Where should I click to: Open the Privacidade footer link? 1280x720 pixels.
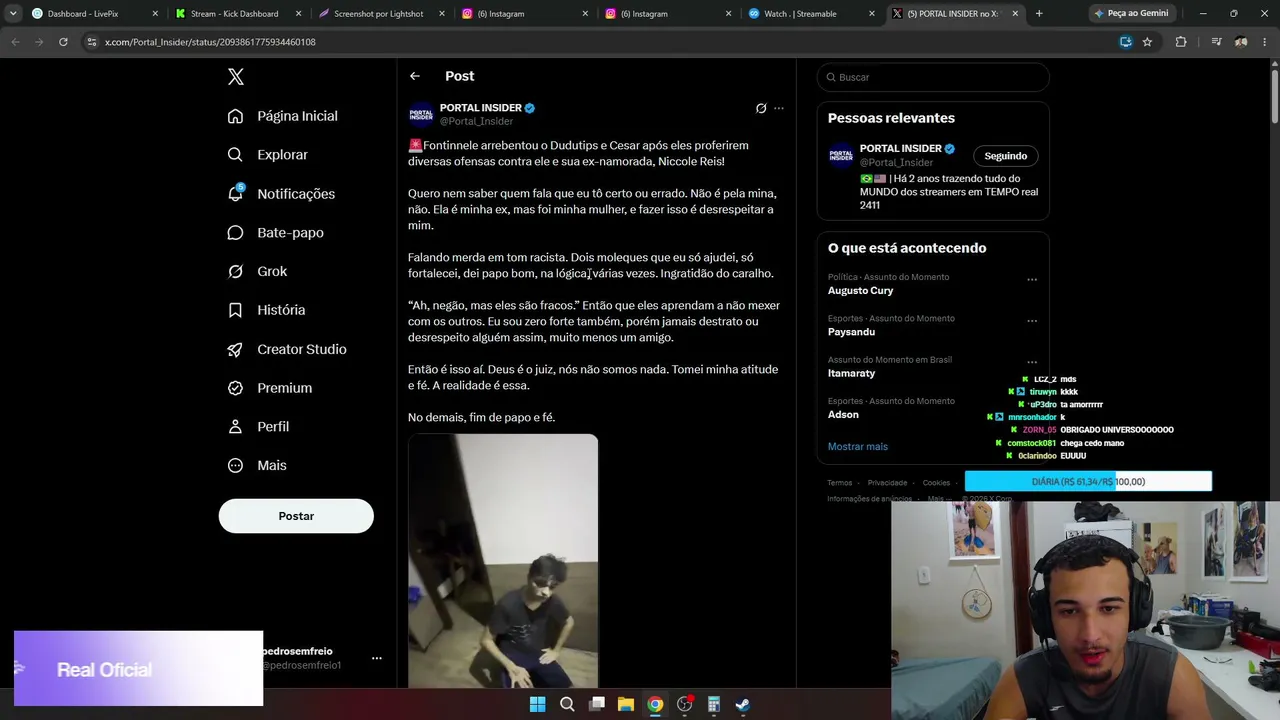pos(887,483)
